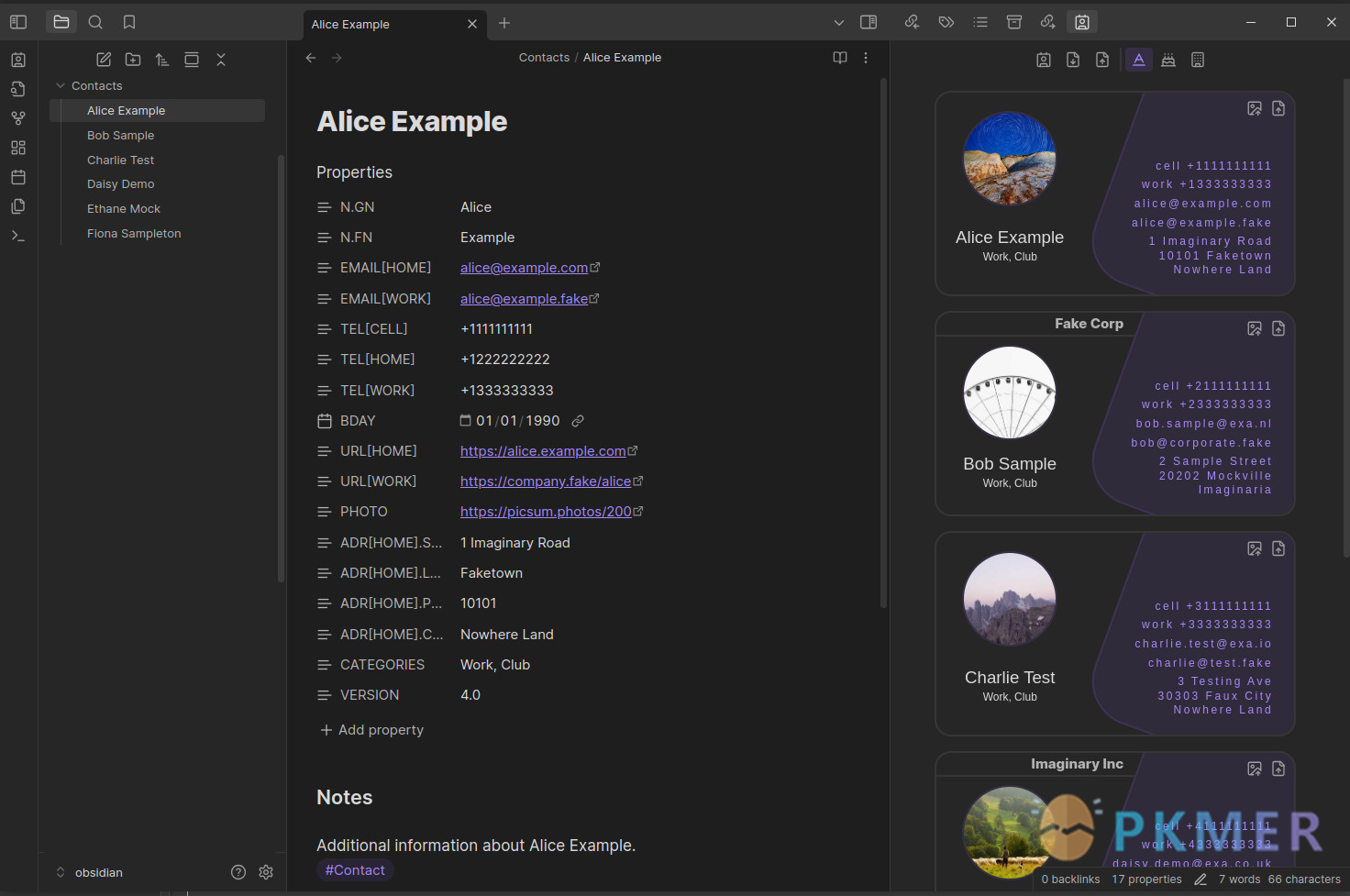Screen dimensions: 1350x896
Task: Click export file icon on Charlie Test's card
Action: tap(1278, 548)
